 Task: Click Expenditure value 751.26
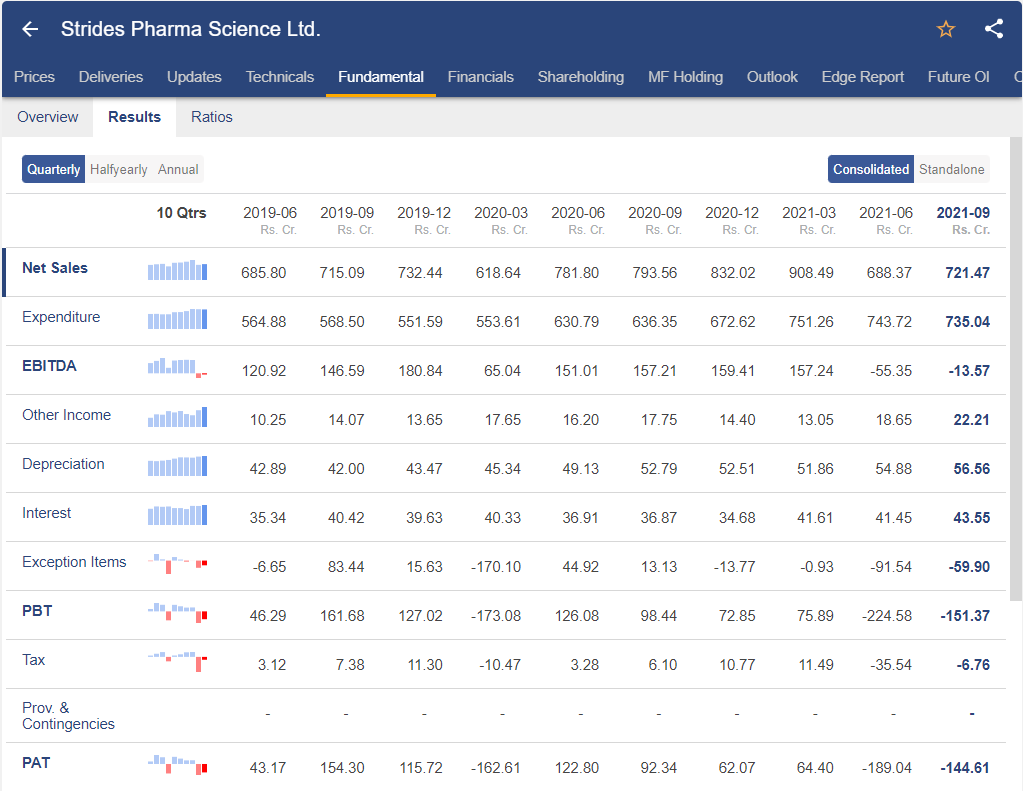coord(811,322)
